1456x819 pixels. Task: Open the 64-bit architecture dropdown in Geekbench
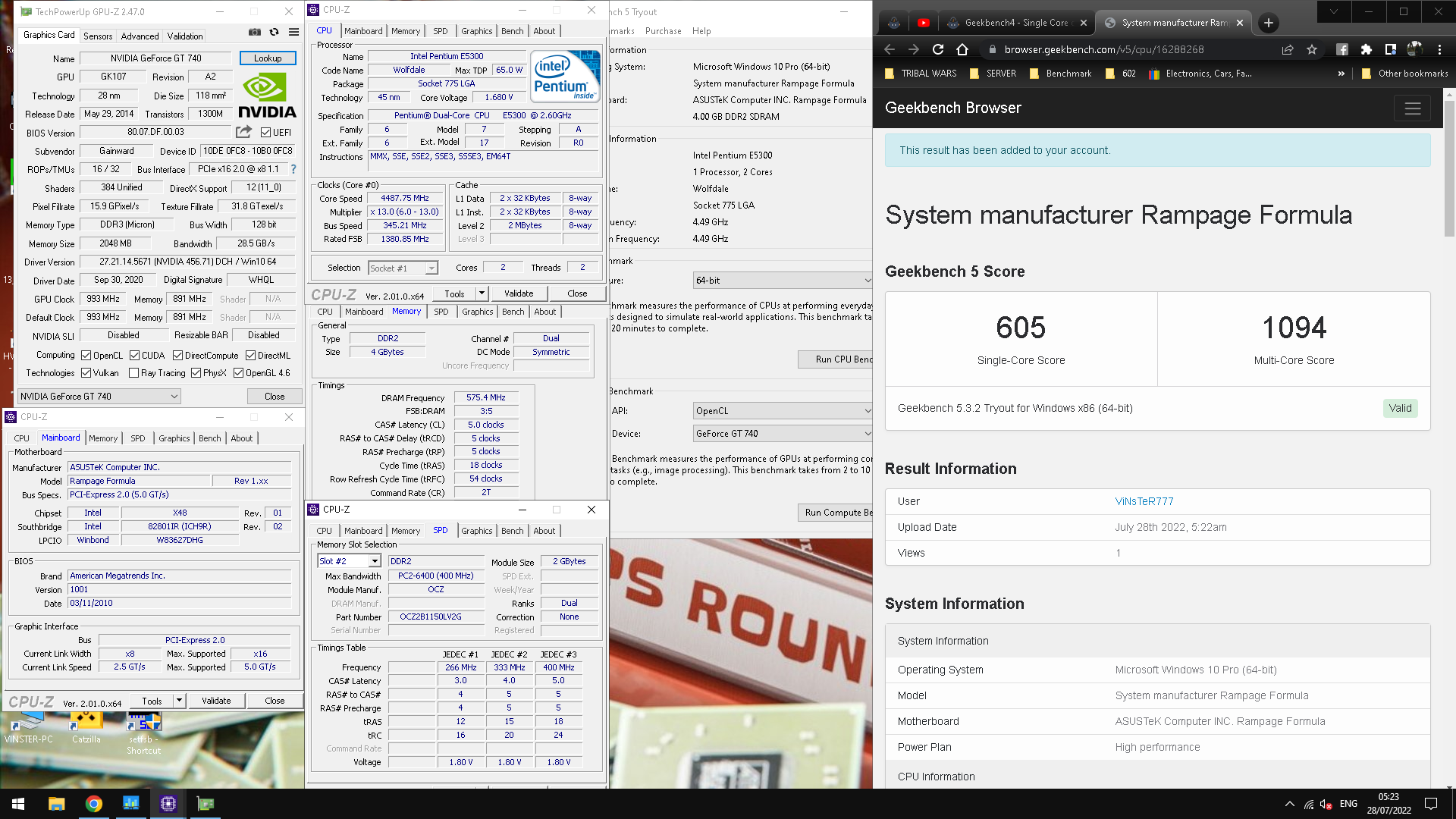point(783,281)
